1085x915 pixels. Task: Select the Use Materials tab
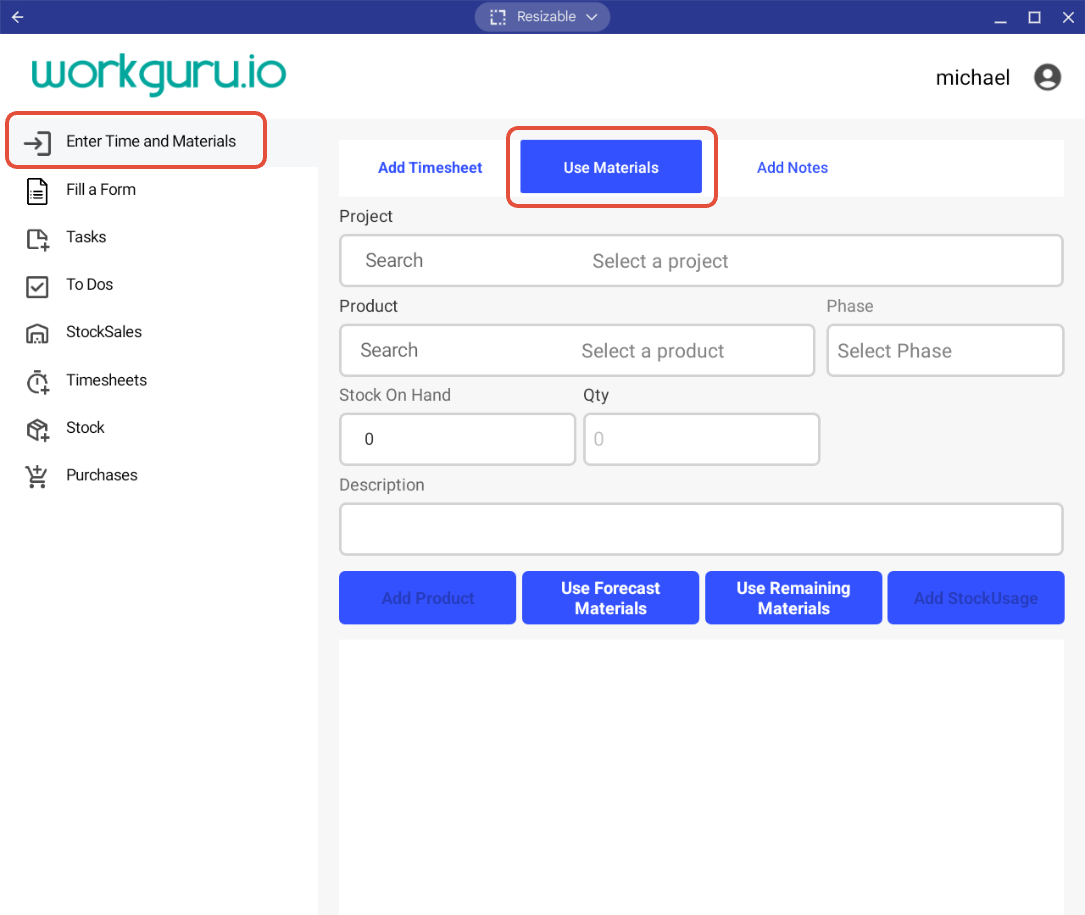pyautogui.click(x=611, y=167)
